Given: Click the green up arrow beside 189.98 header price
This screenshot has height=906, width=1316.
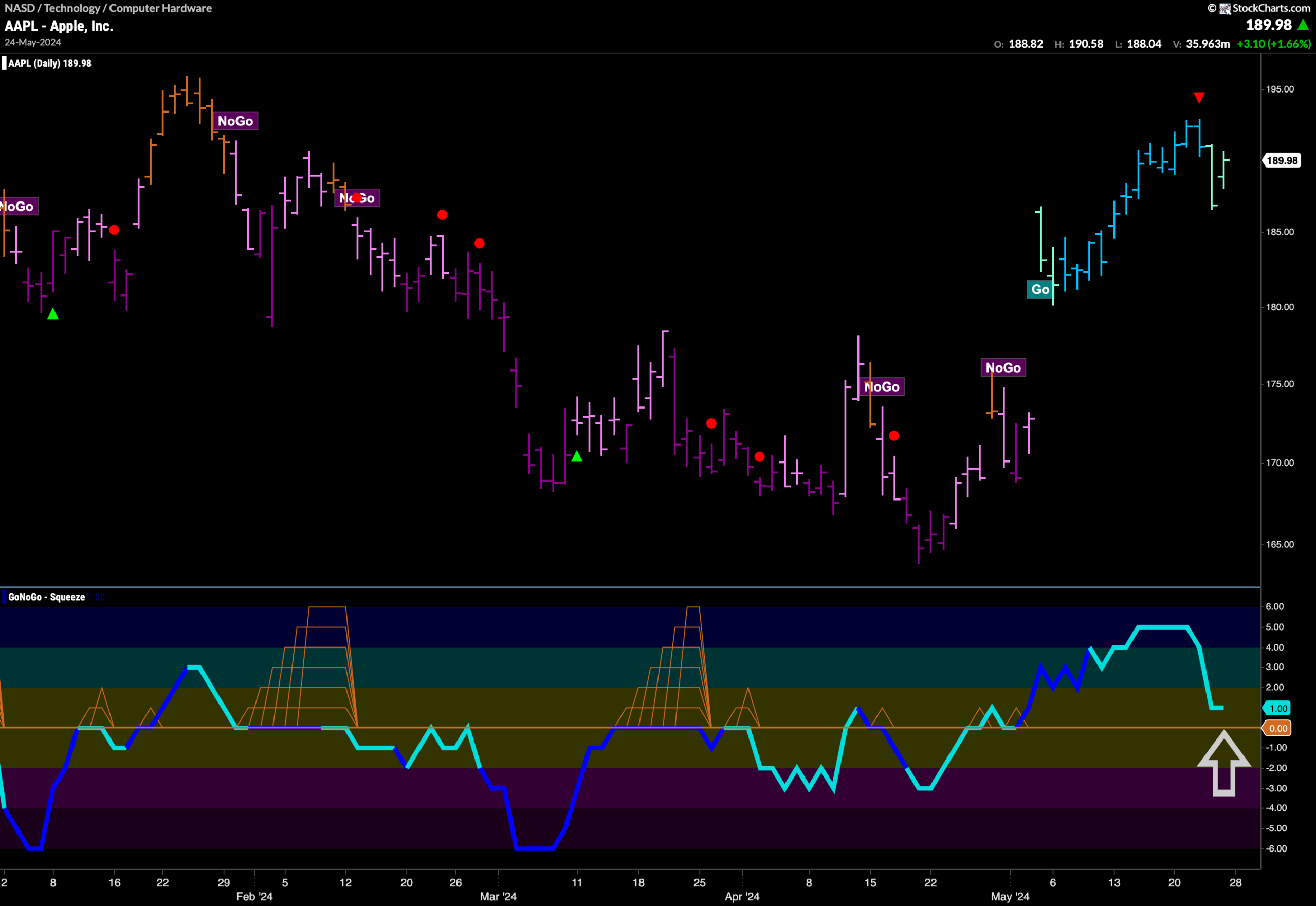Looking at the screenshot, I should (1303, 25).
